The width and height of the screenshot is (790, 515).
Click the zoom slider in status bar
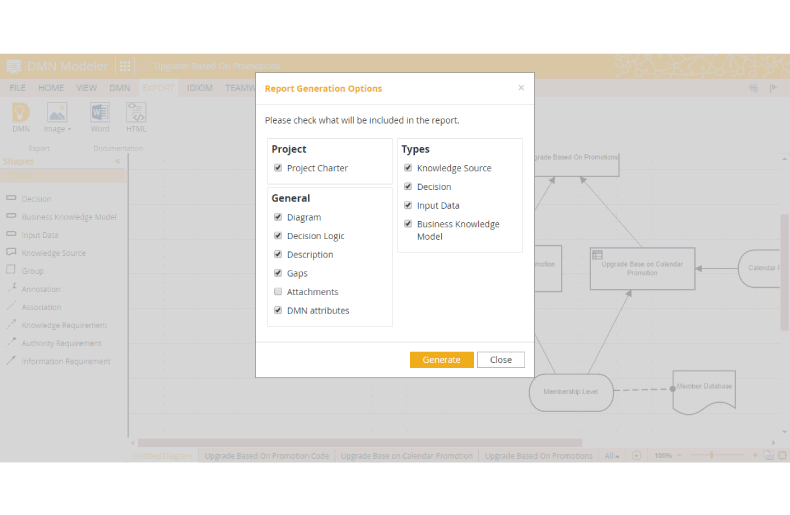point(711,456)
